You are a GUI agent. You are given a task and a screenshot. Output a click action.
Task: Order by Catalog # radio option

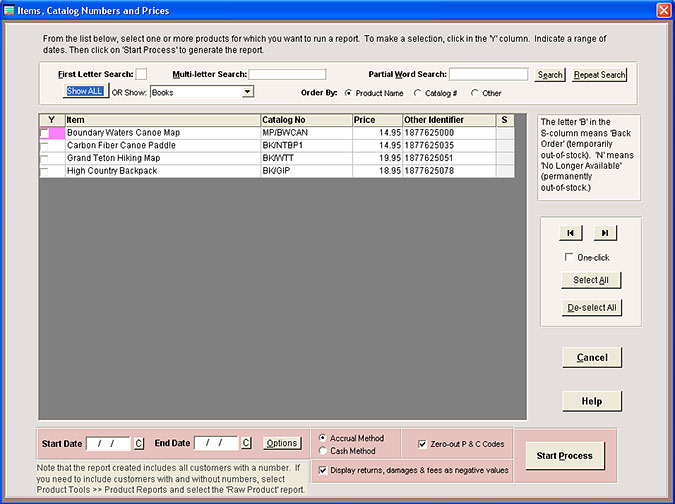418,93
